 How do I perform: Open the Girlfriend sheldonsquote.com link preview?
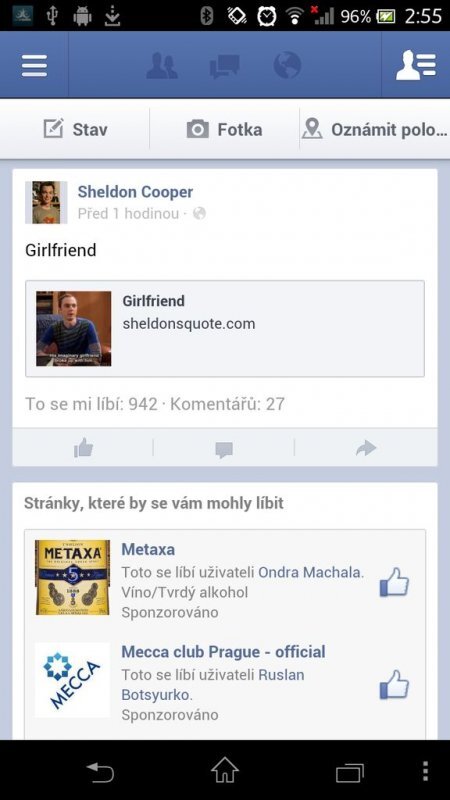pos(225,329)
